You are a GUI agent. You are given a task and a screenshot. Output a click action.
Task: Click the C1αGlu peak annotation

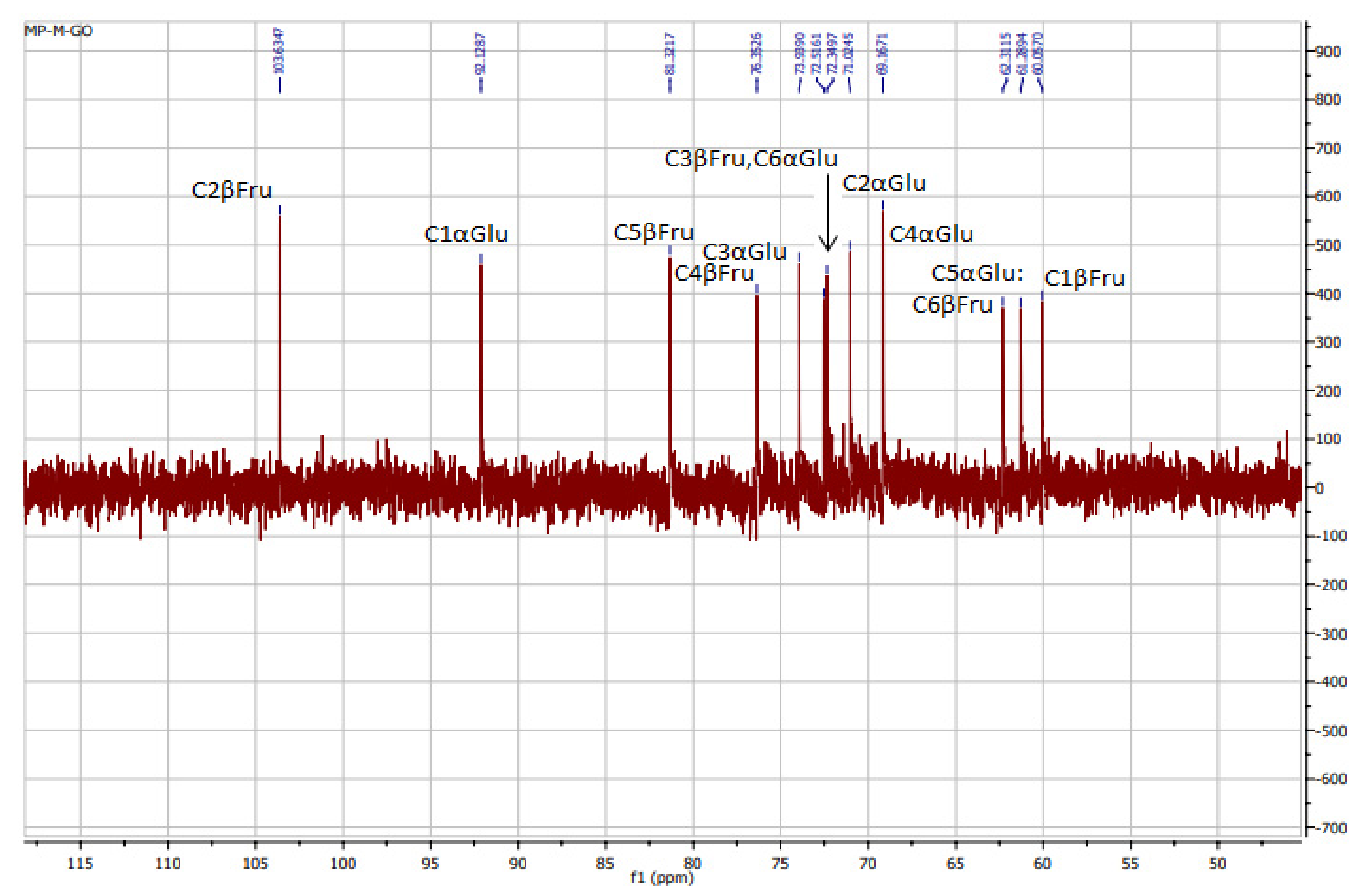(x=466, y=235)
